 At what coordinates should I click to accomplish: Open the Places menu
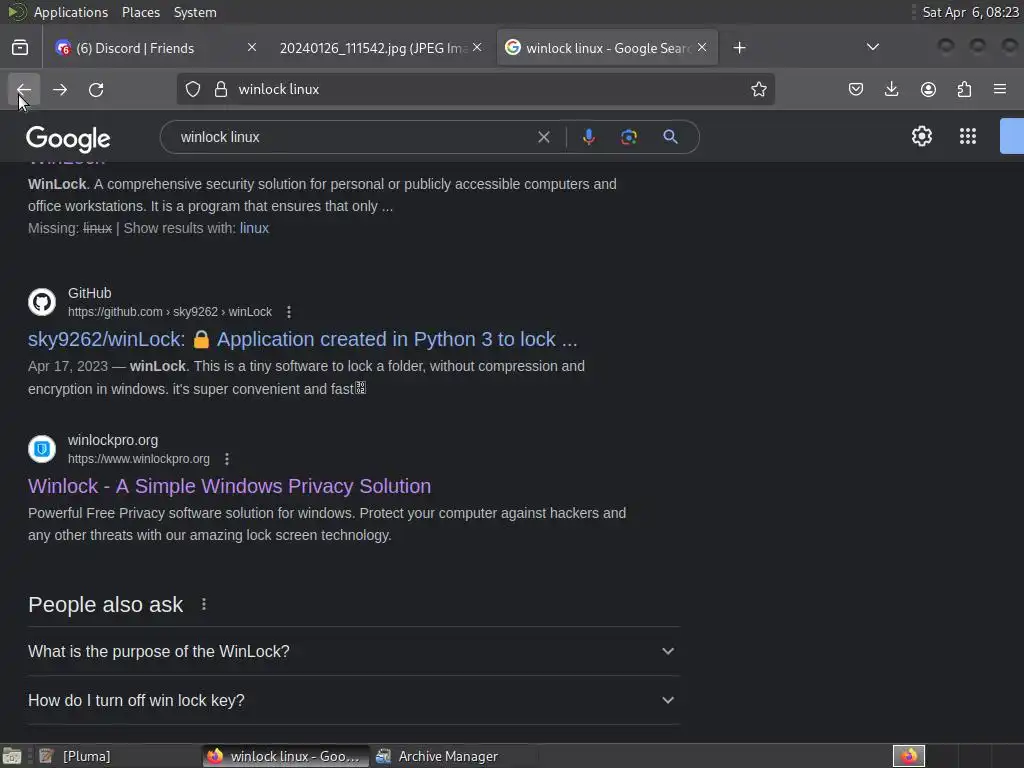(141, 12)
